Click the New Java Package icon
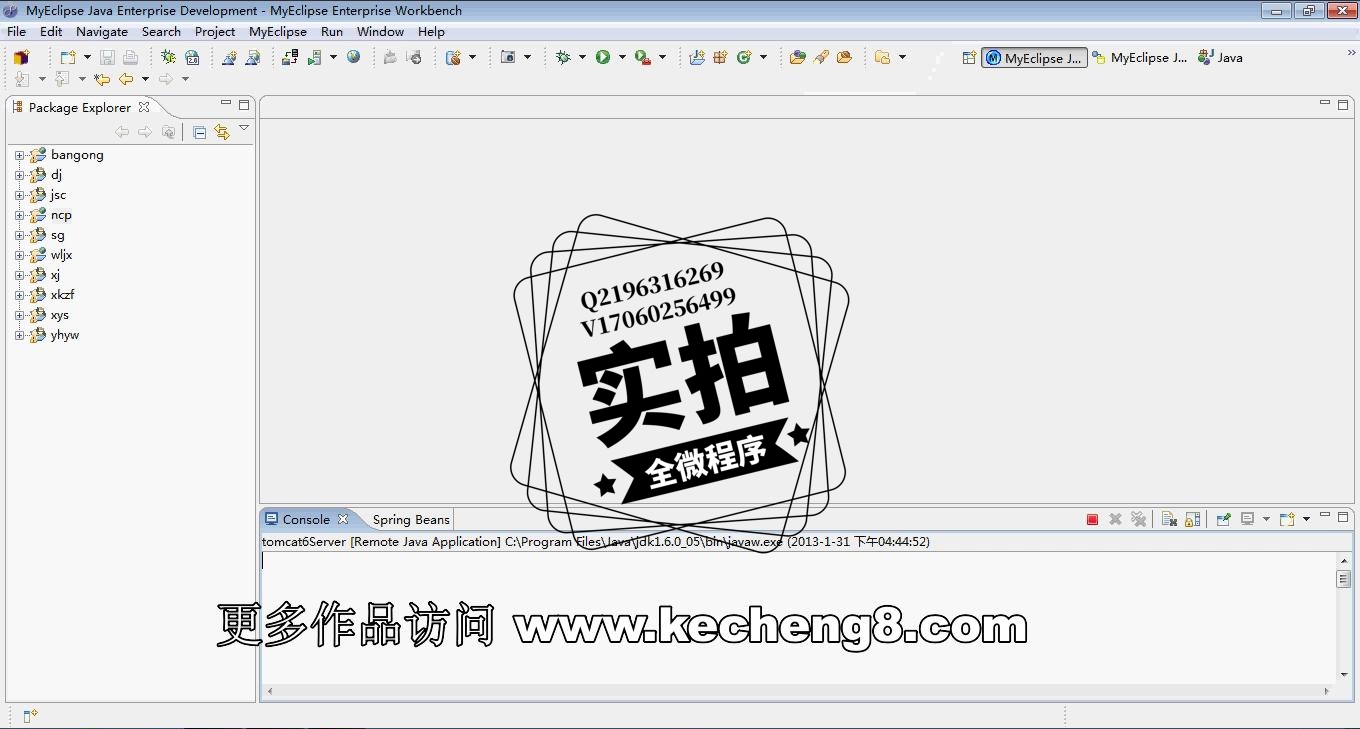Screen dimensions: 1360x729 pos(720,58)
